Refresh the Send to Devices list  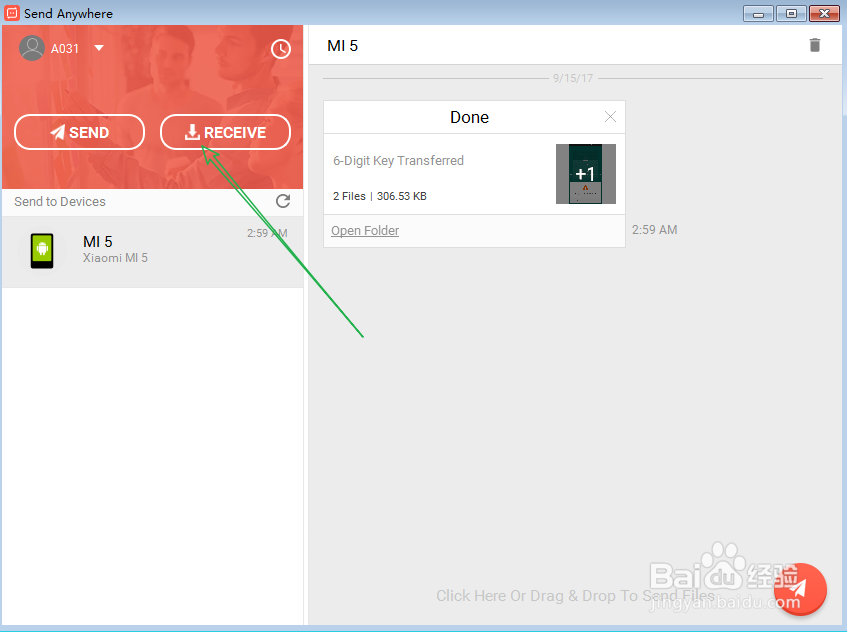click(x=283, y=201)
